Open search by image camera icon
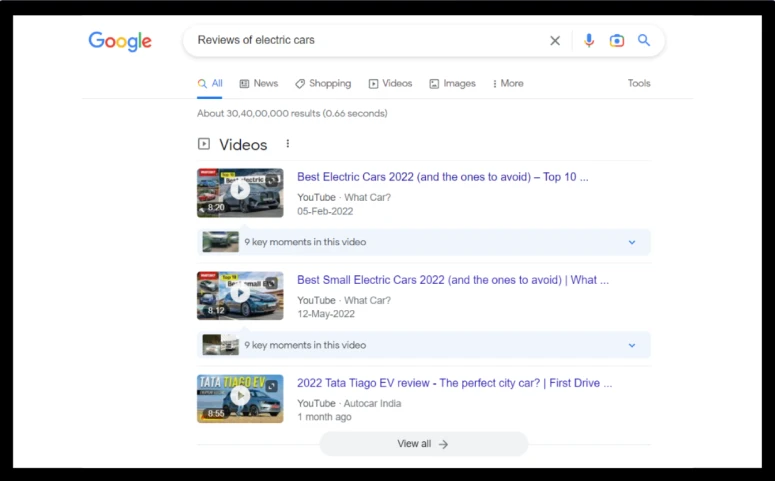This screenshot has width=775, height=481. 616,41
